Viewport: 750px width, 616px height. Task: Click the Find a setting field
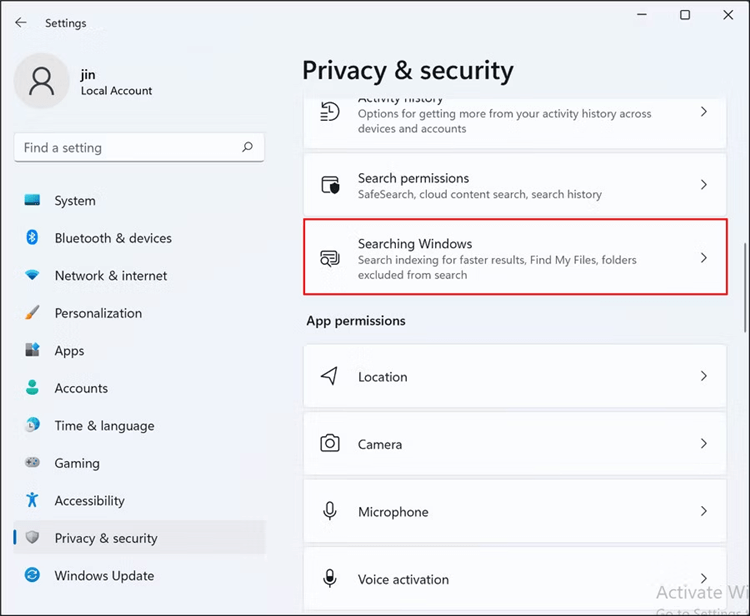pyautogui.click(x=139, y=147)
